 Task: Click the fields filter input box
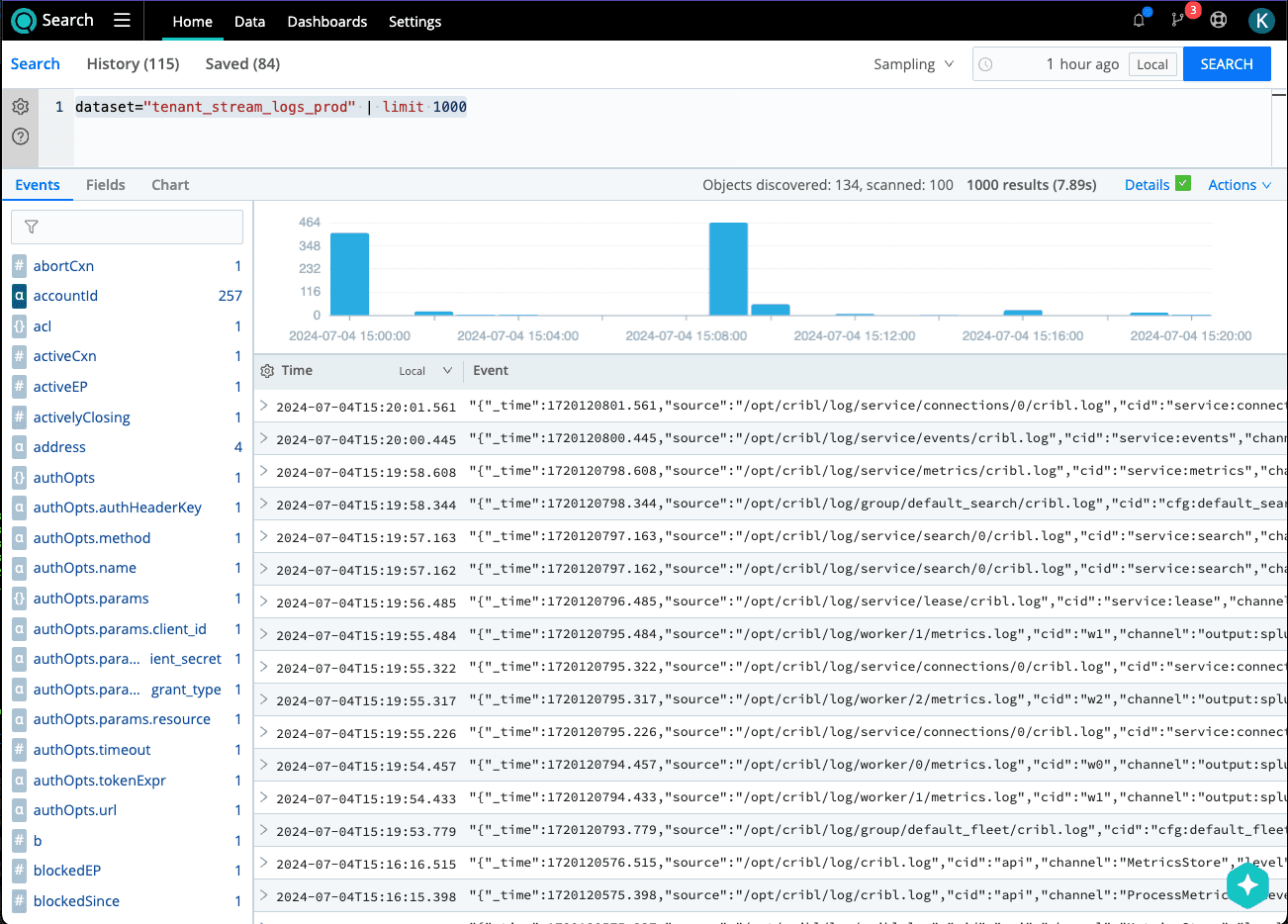(127, 227)
